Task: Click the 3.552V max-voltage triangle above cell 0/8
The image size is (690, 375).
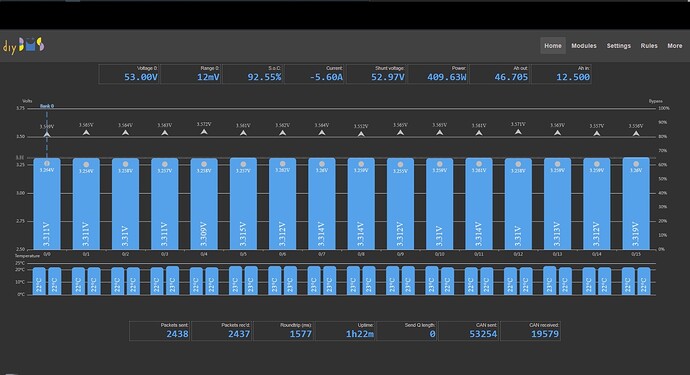Action: (x=361, y=134)
